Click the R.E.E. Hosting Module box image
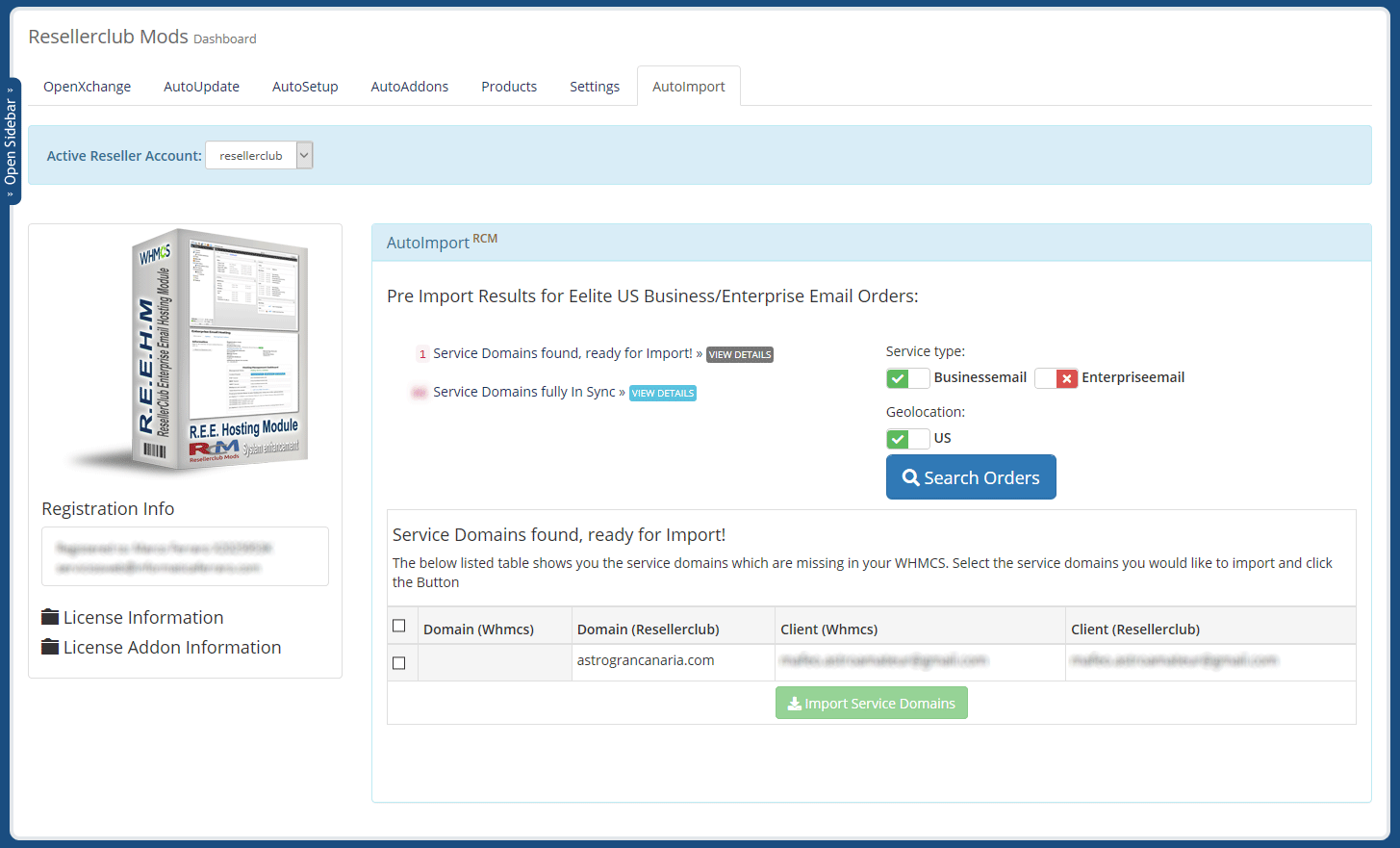The height and width of the screenshot is (848, 1400). click(188, 352)
